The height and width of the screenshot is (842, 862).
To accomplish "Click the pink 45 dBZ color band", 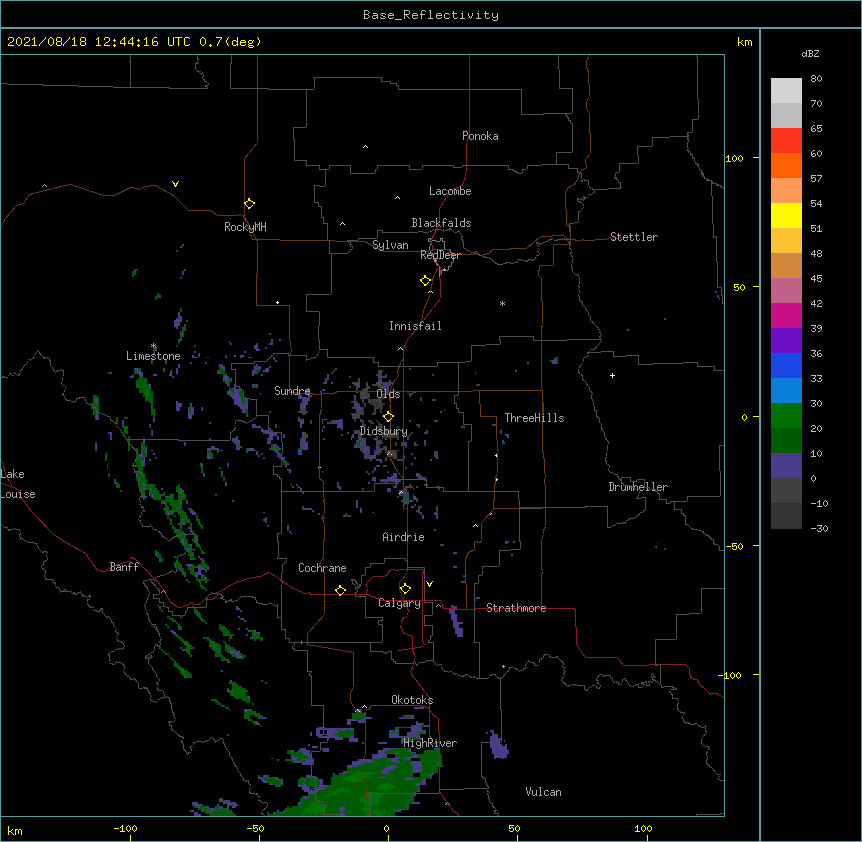I will click(786, 290).
